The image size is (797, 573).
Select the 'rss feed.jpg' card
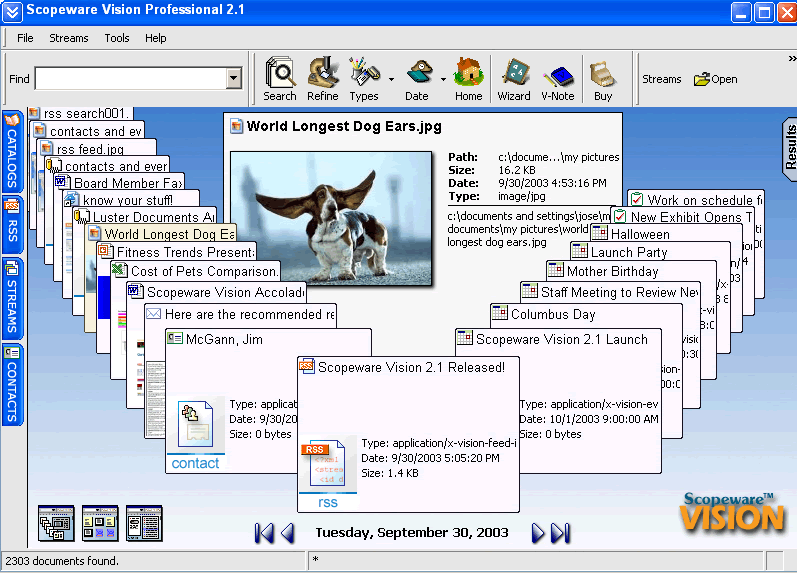(96, 149)
